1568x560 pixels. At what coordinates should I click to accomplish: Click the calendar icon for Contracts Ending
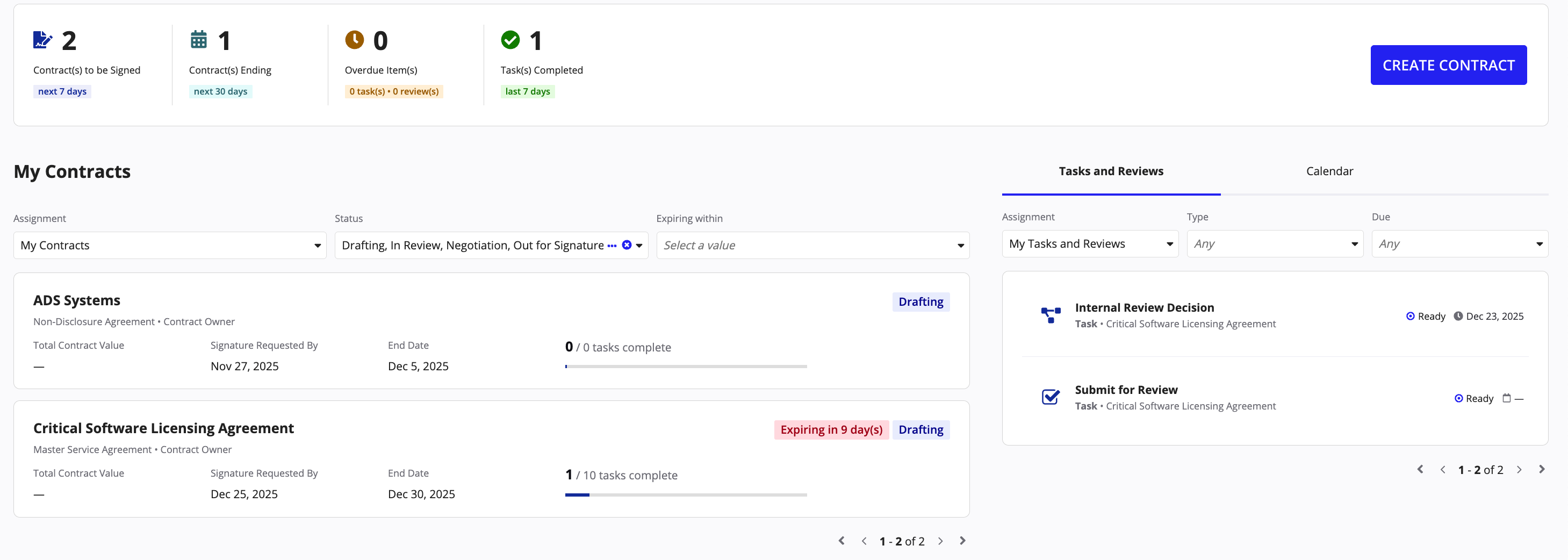point(198,40)
